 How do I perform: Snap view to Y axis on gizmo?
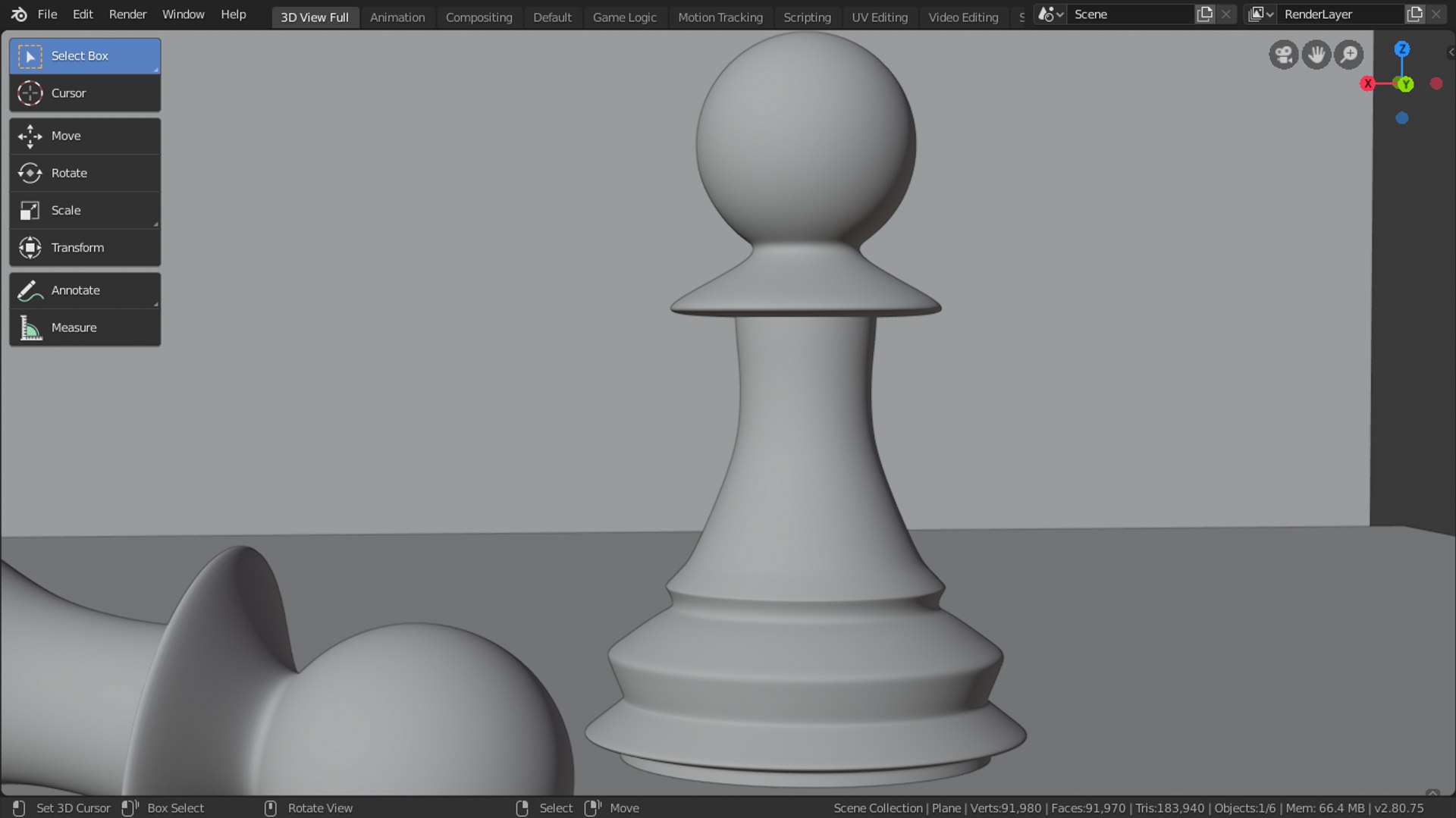pyautogui.click(x=1406, y=84)
